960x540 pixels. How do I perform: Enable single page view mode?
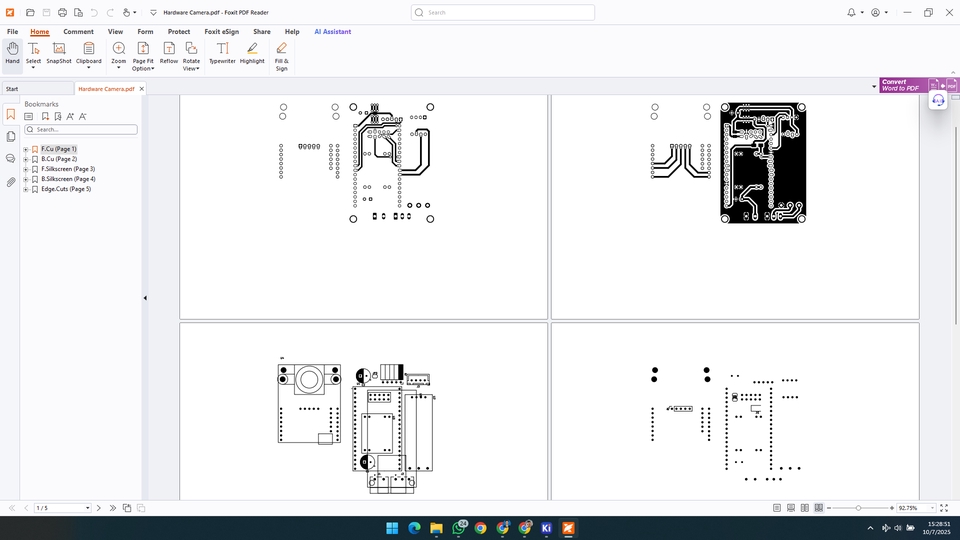point(777,508)
